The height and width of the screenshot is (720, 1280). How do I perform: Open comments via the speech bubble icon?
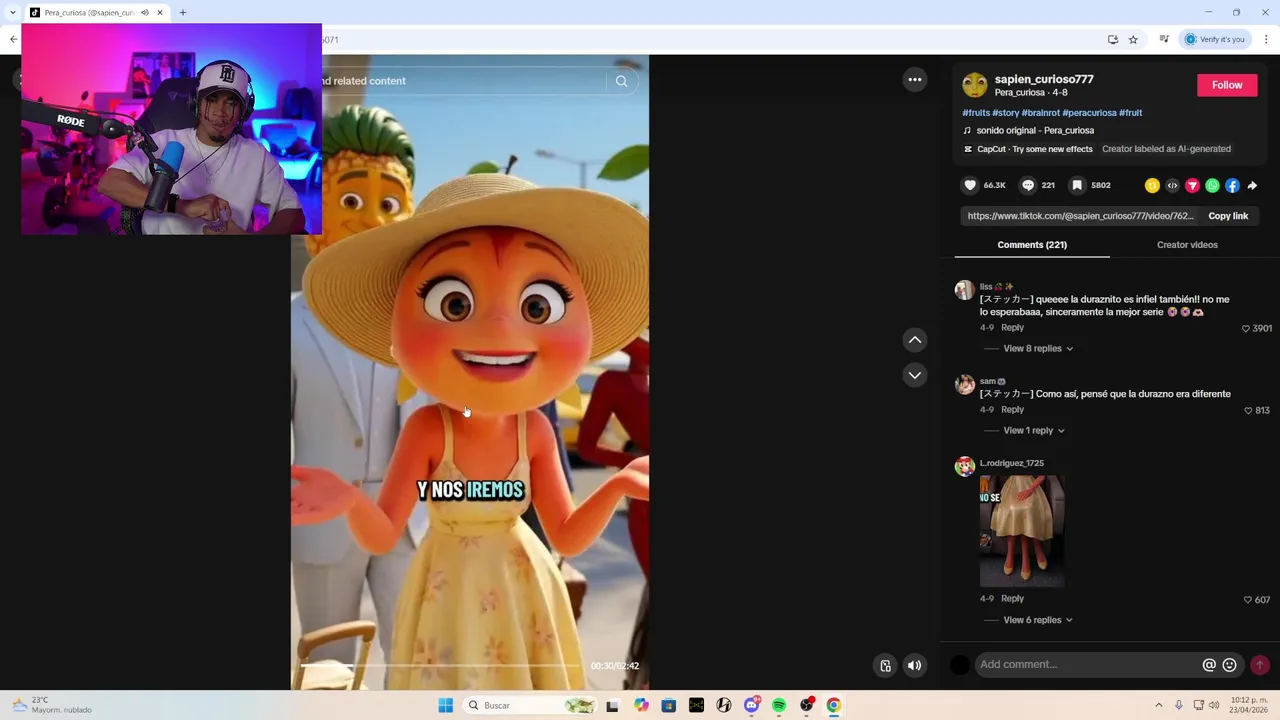tap(1028, 185)
